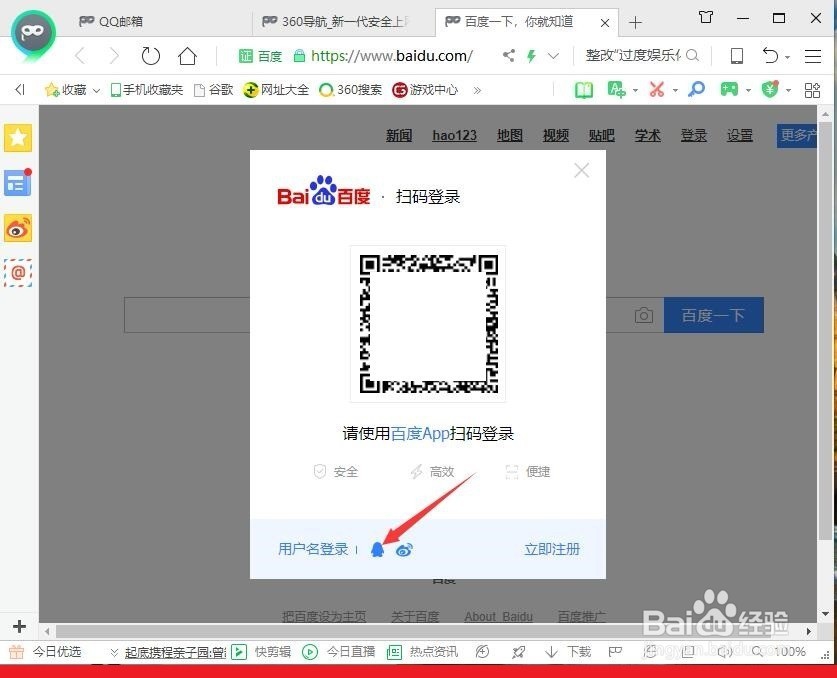837x678 pixels.
Task: Click the browser back arrow
Action: coord(80,56)
